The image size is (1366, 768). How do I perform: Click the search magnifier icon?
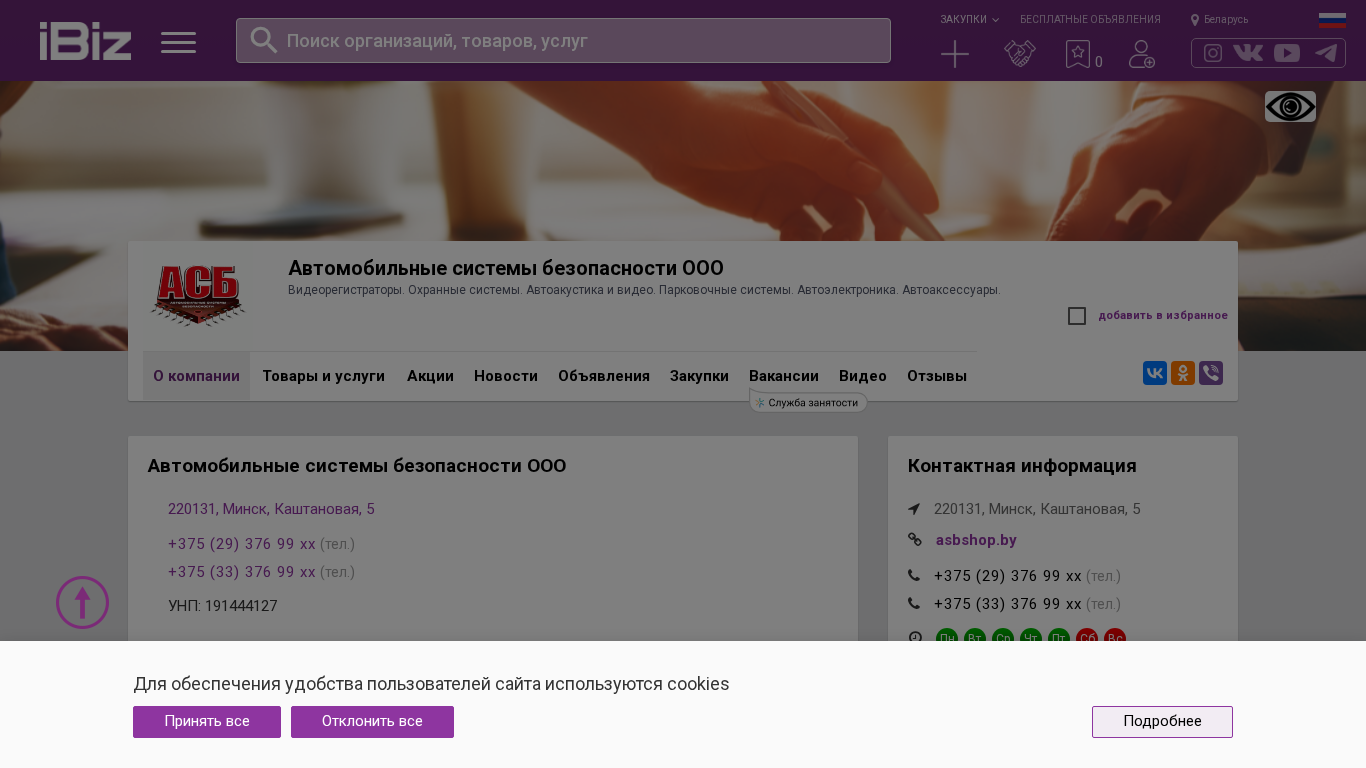coord(263,40)
